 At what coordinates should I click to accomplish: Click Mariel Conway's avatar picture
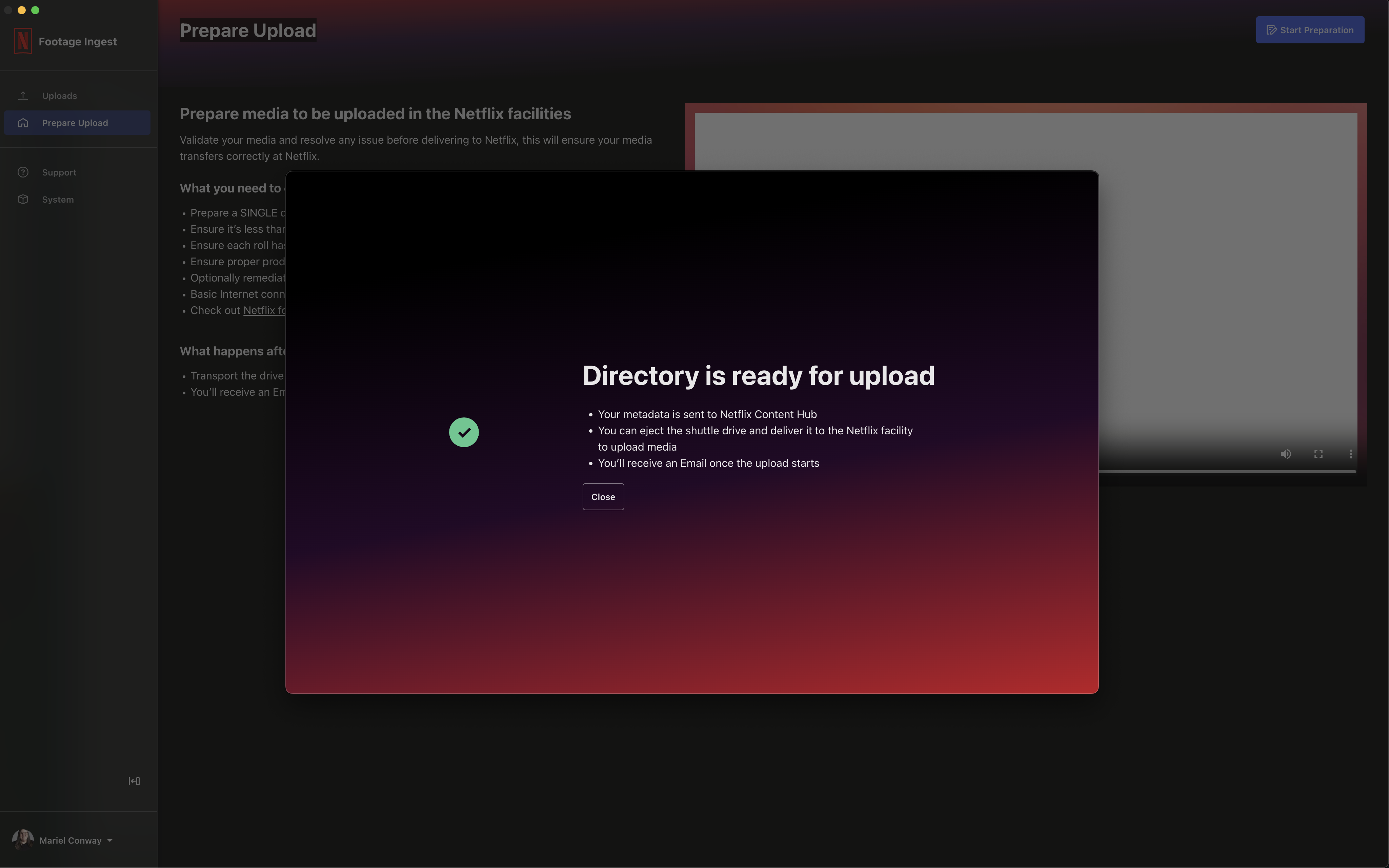point(23,840)
